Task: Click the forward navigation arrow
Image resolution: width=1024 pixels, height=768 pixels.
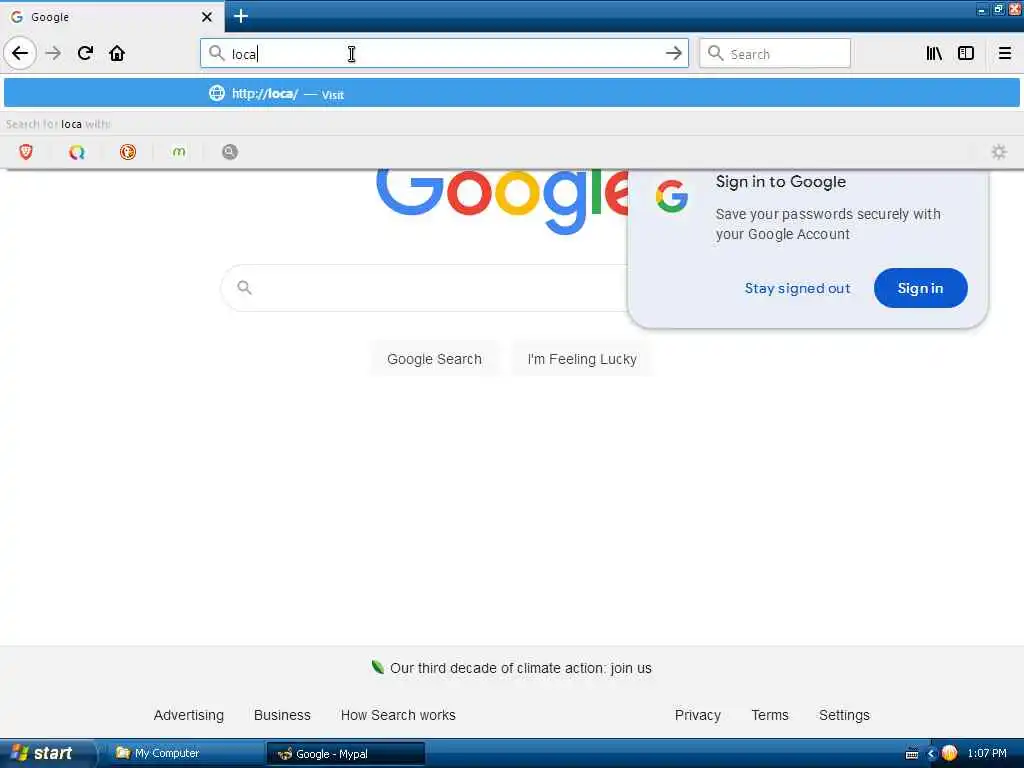Action: (x=54, y=53)
